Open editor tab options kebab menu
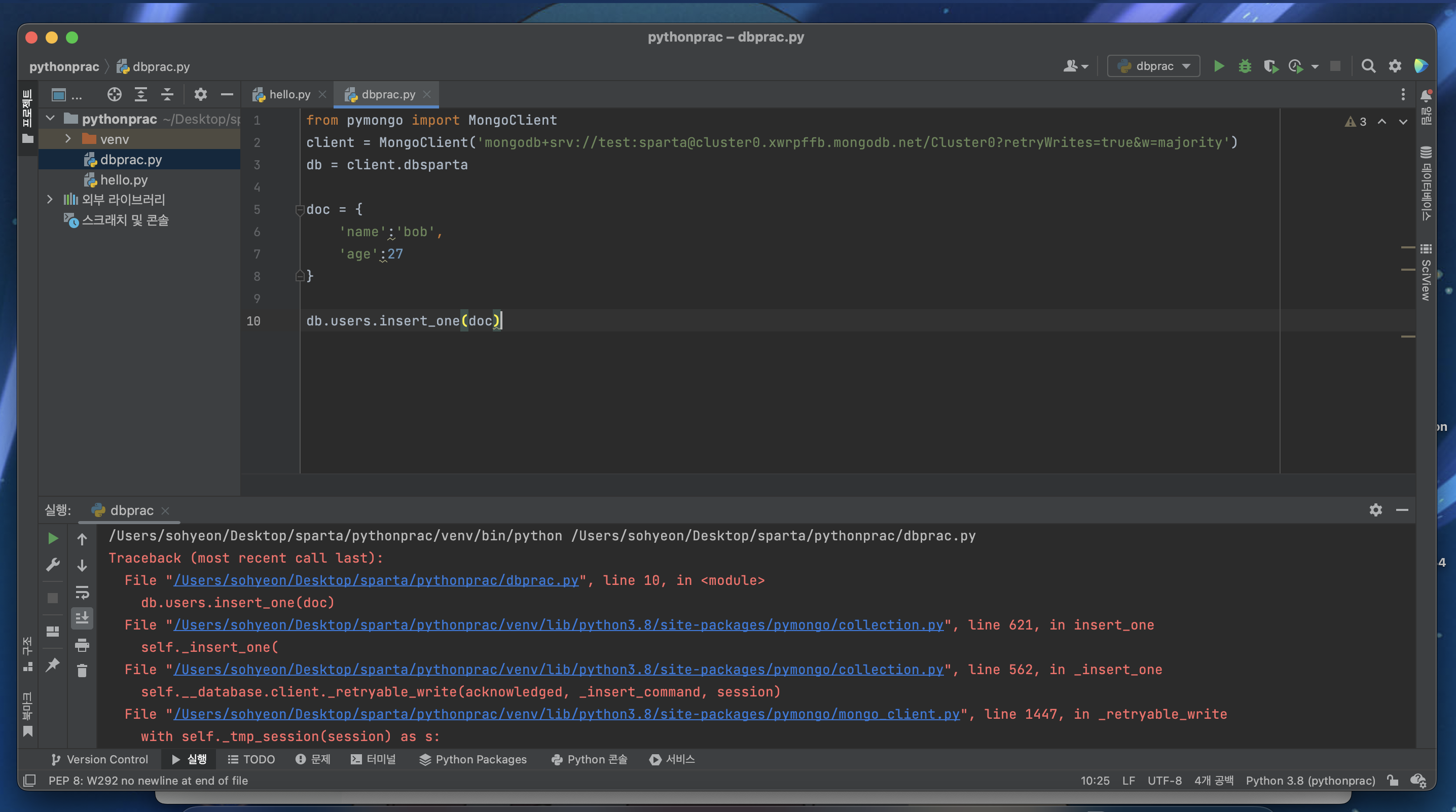The height and width of the screenshot is (812, 1456). (x=1403, y=94)
